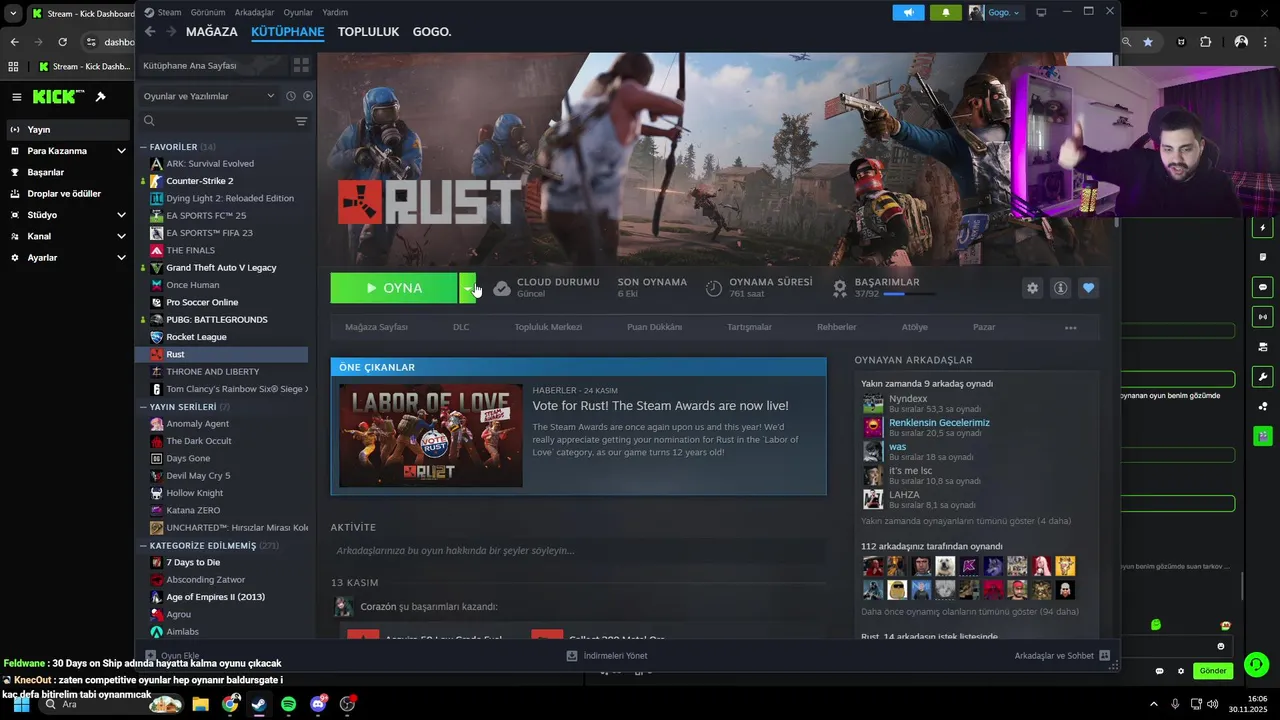Switch Steam to Big Picture mode icon

1041,12
